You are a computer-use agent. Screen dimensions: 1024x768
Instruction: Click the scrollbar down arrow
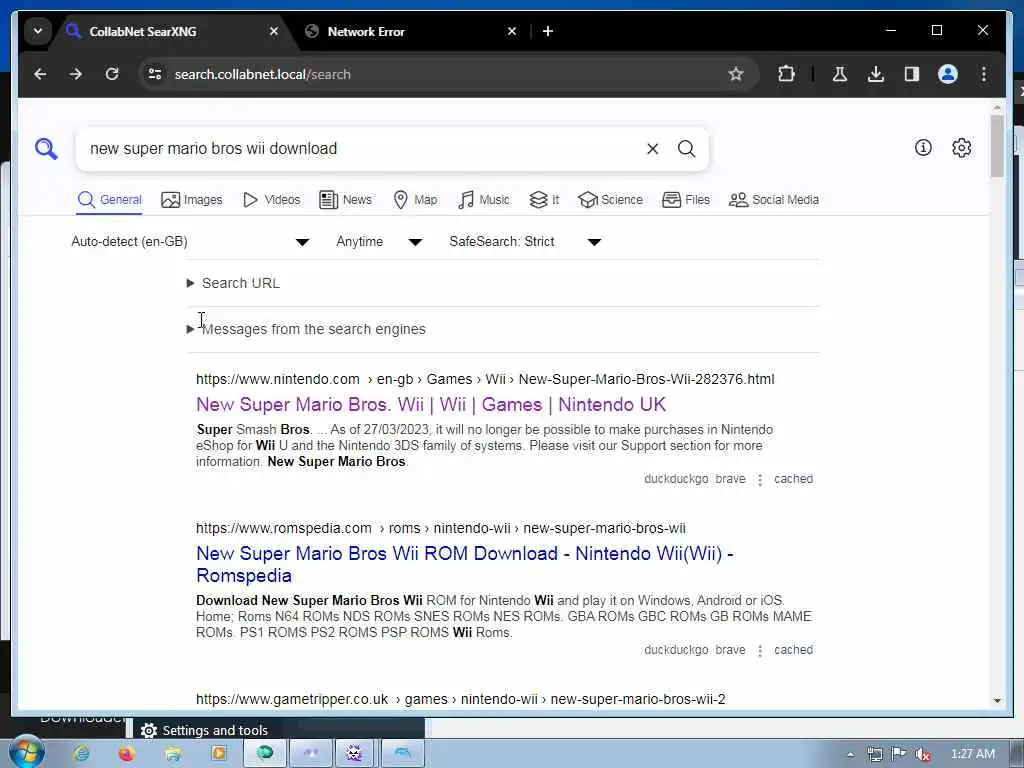pos(997,700)
